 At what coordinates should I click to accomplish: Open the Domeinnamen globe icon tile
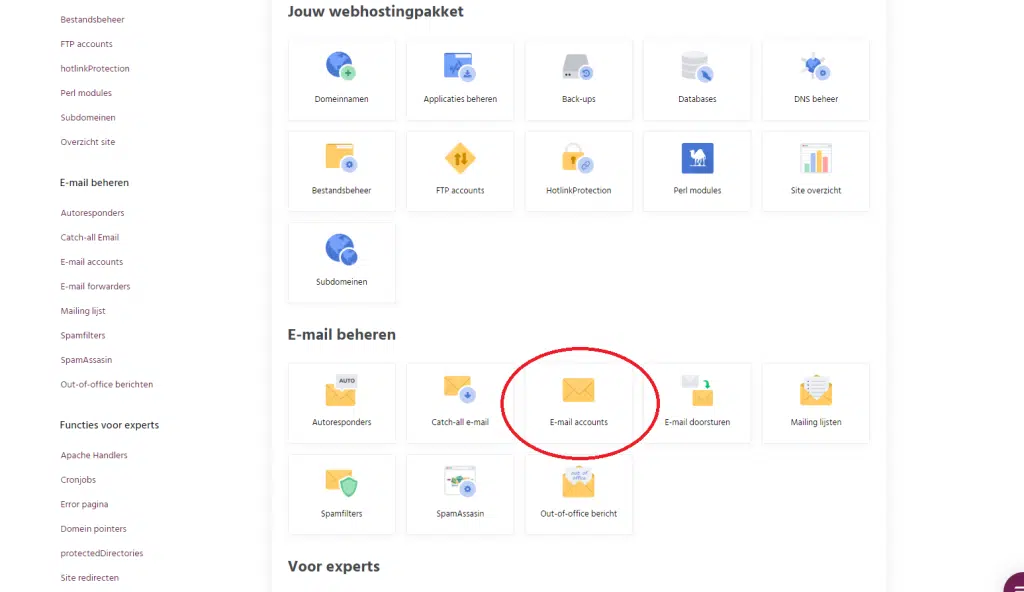pyautogui.click(x=341, y=67)
